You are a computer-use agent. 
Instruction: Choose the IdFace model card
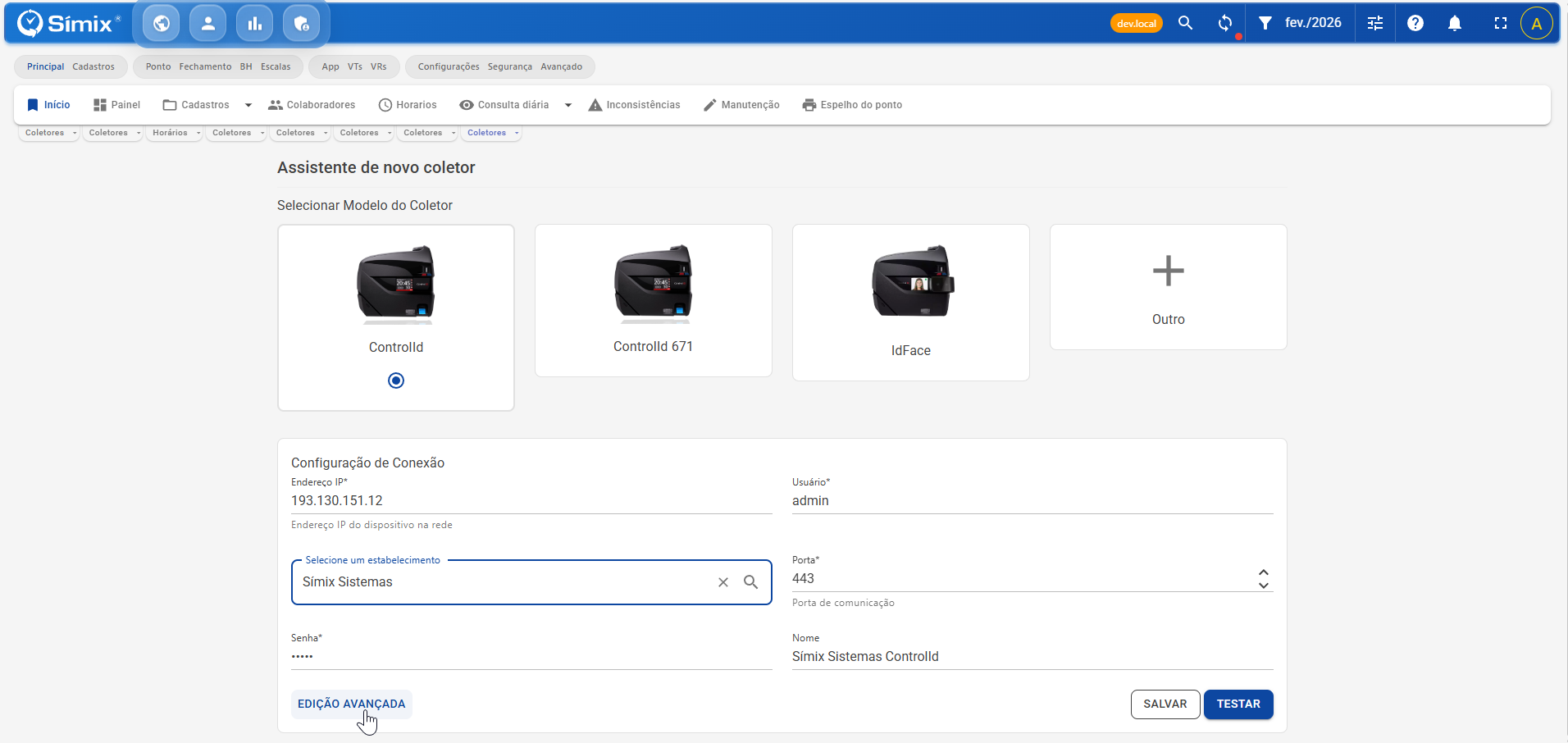click(911, 303)
